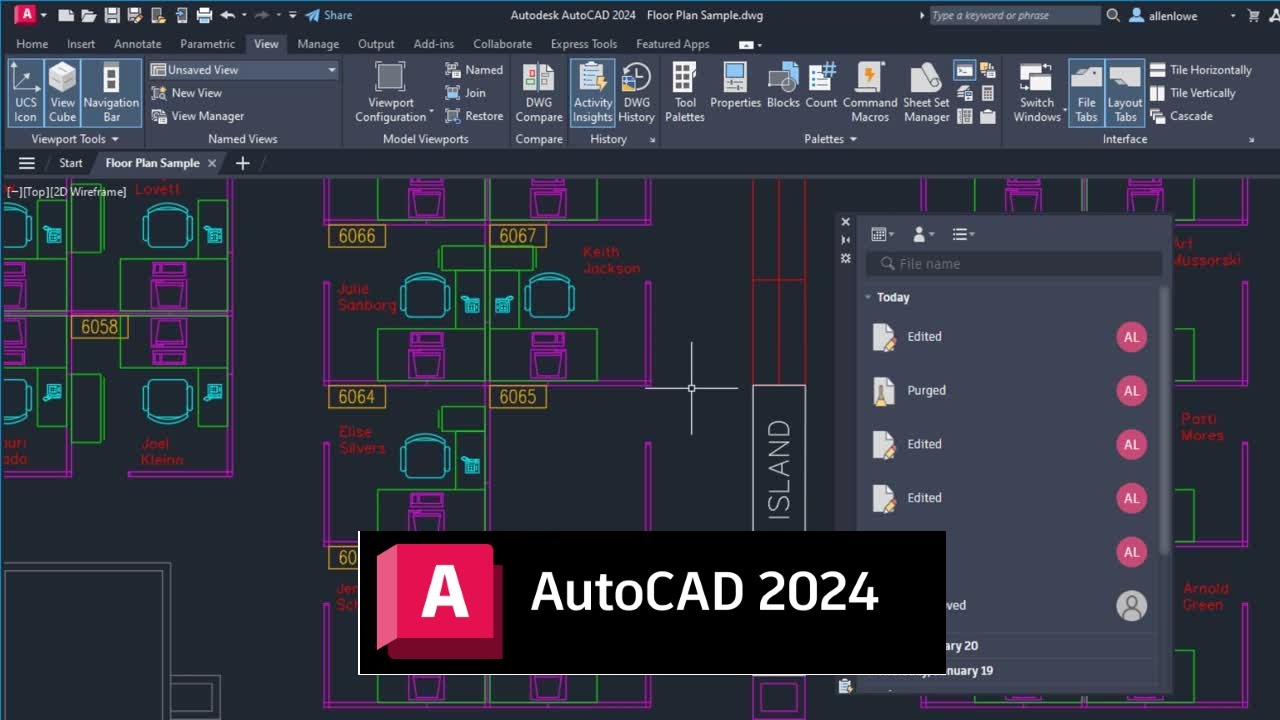The width and height of the screenshot is (1280, 720).
Task: Click Join viewports
Action: coord(465,93)
